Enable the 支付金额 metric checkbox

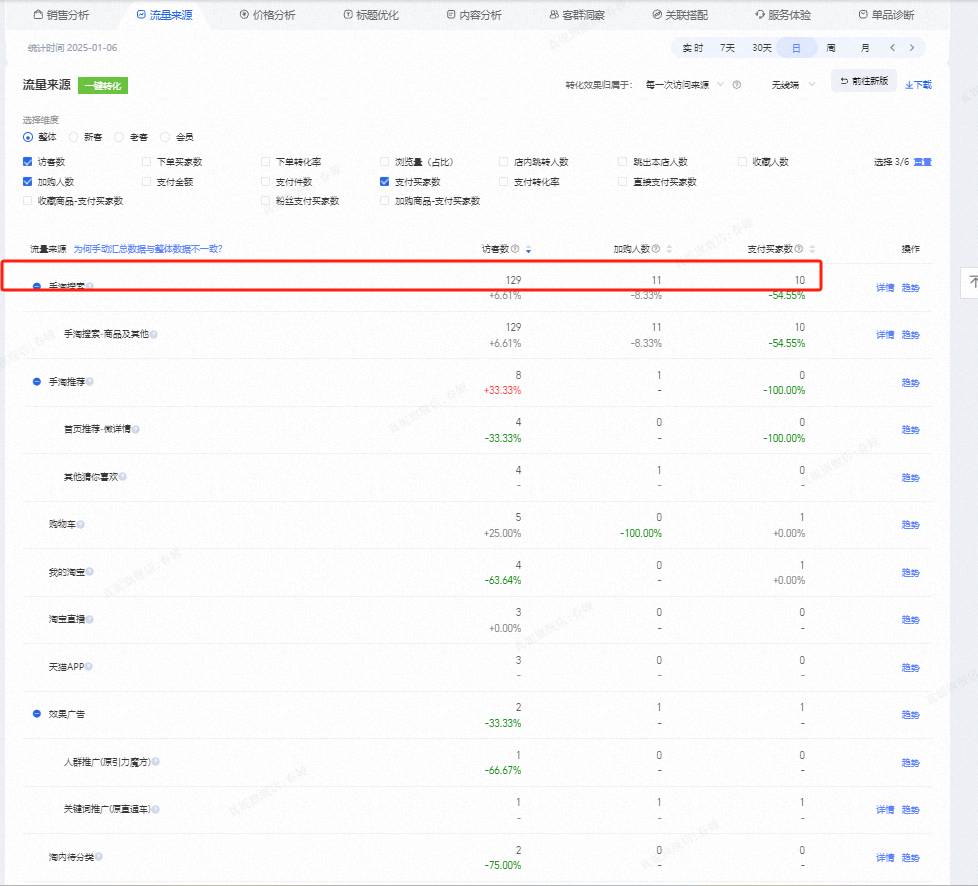point(147,182)
